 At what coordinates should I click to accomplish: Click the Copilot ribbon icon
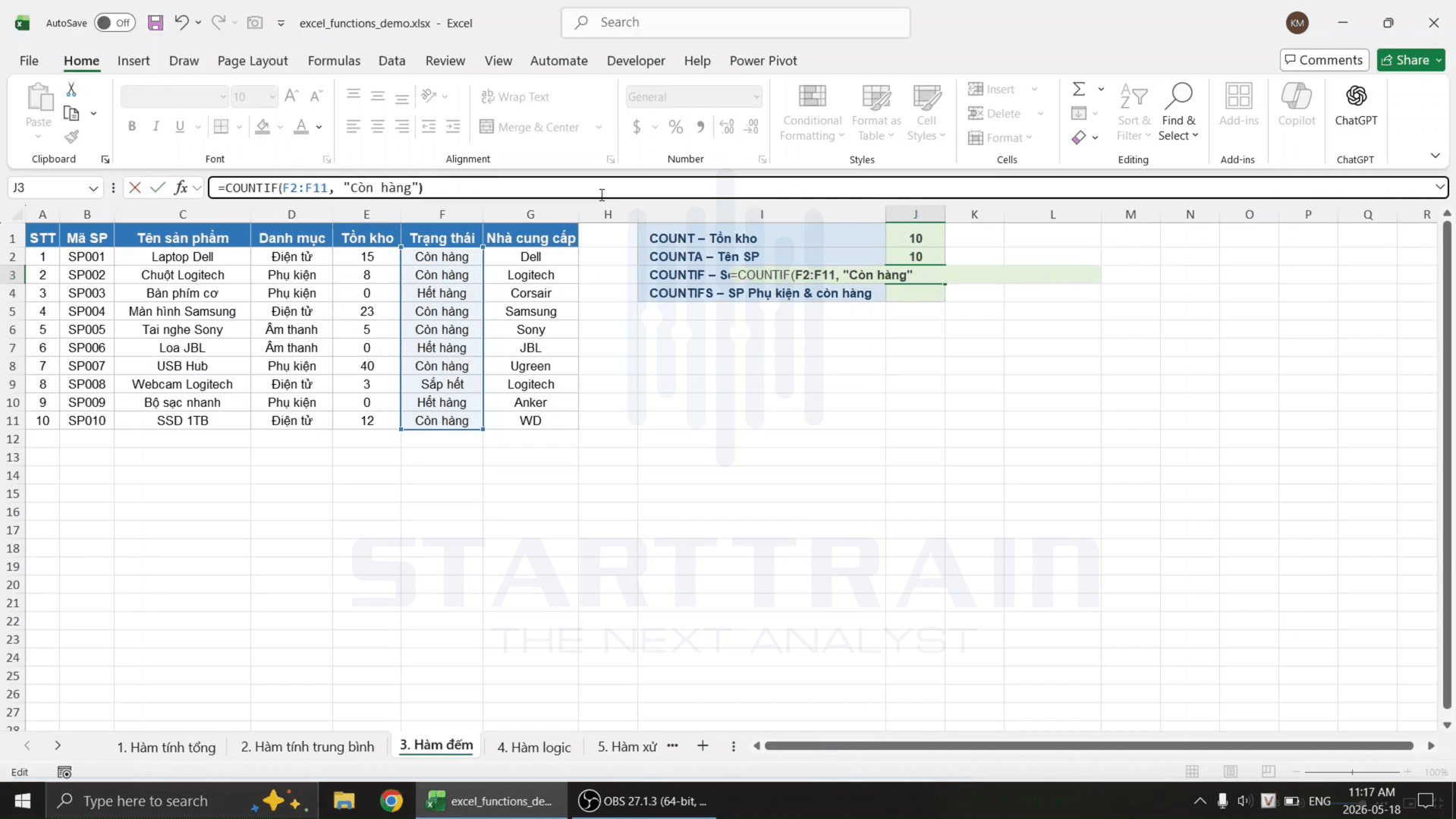point(1297,105)
